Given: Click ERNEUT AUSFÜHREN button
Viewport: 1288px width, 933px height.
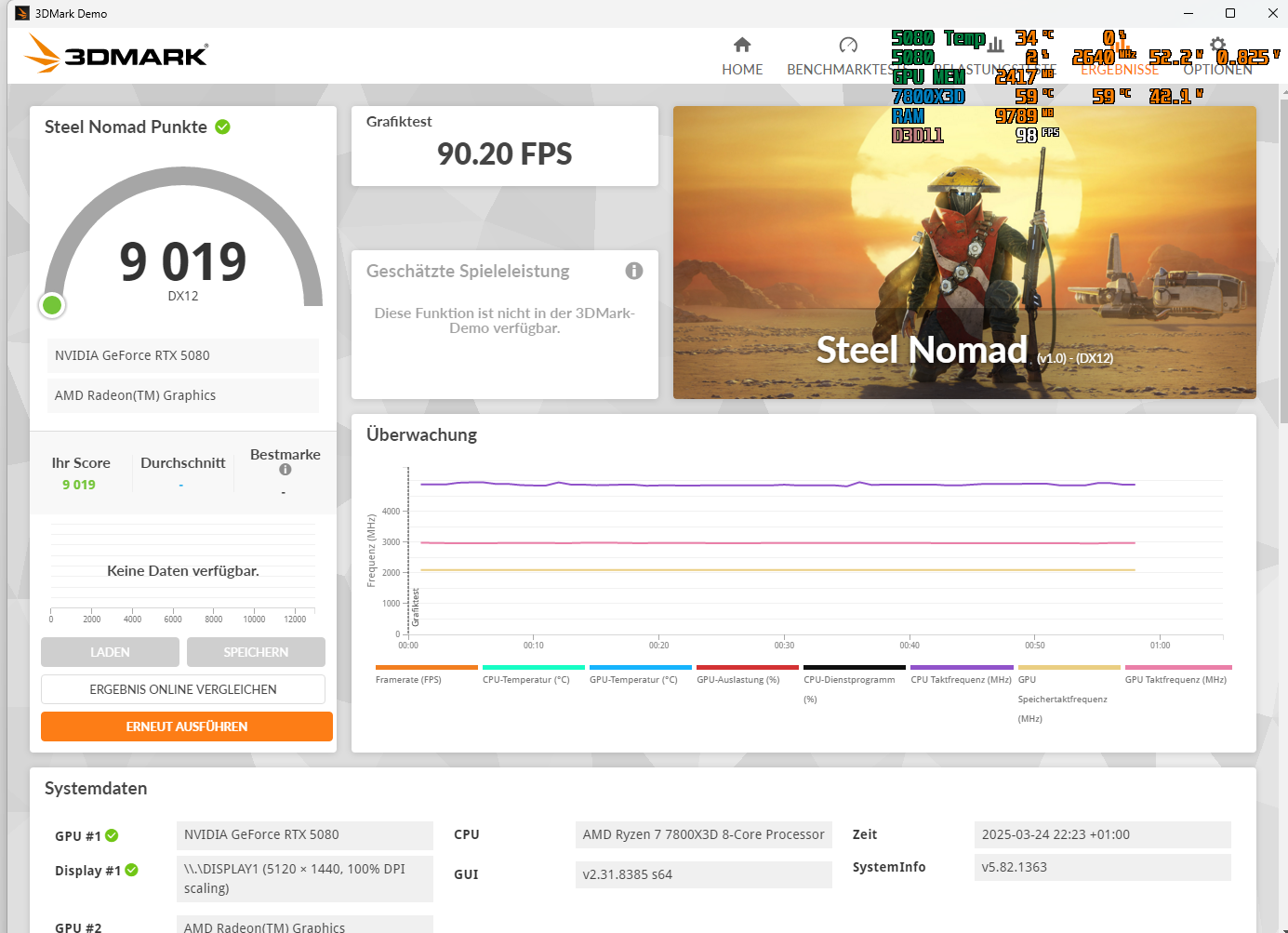Looking at the screenshot, I should (x=187, y=726).
